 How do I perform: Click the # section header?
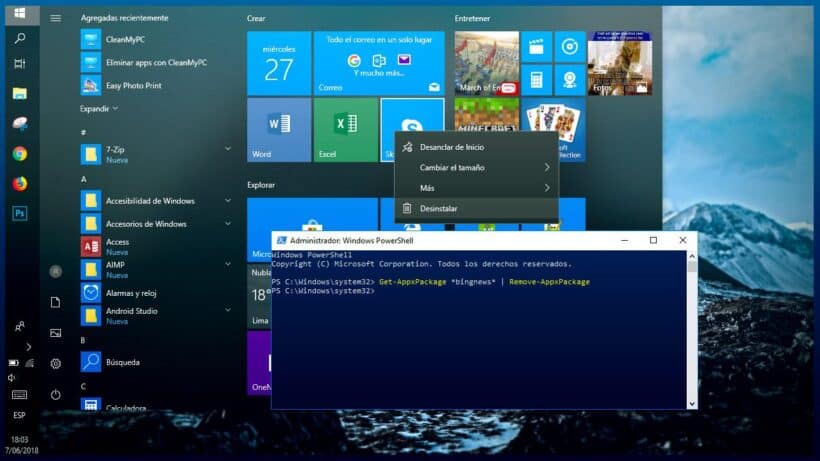(x=83, y=132)
